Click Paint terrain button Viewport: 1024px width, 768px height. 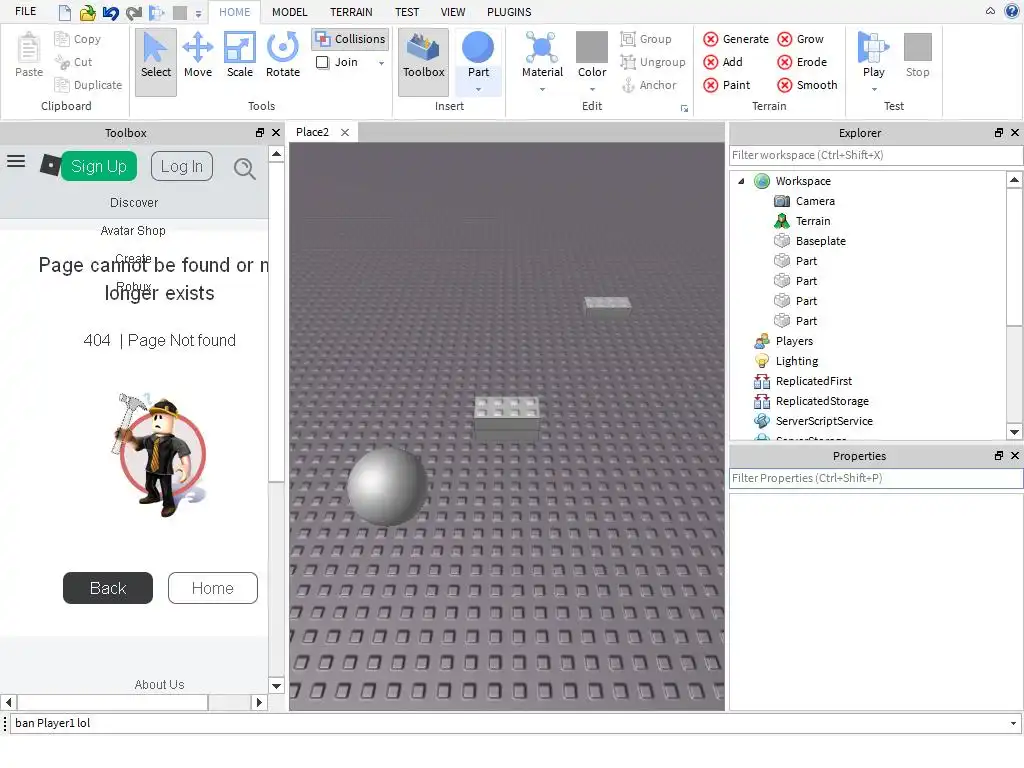[x=727, y=85]
